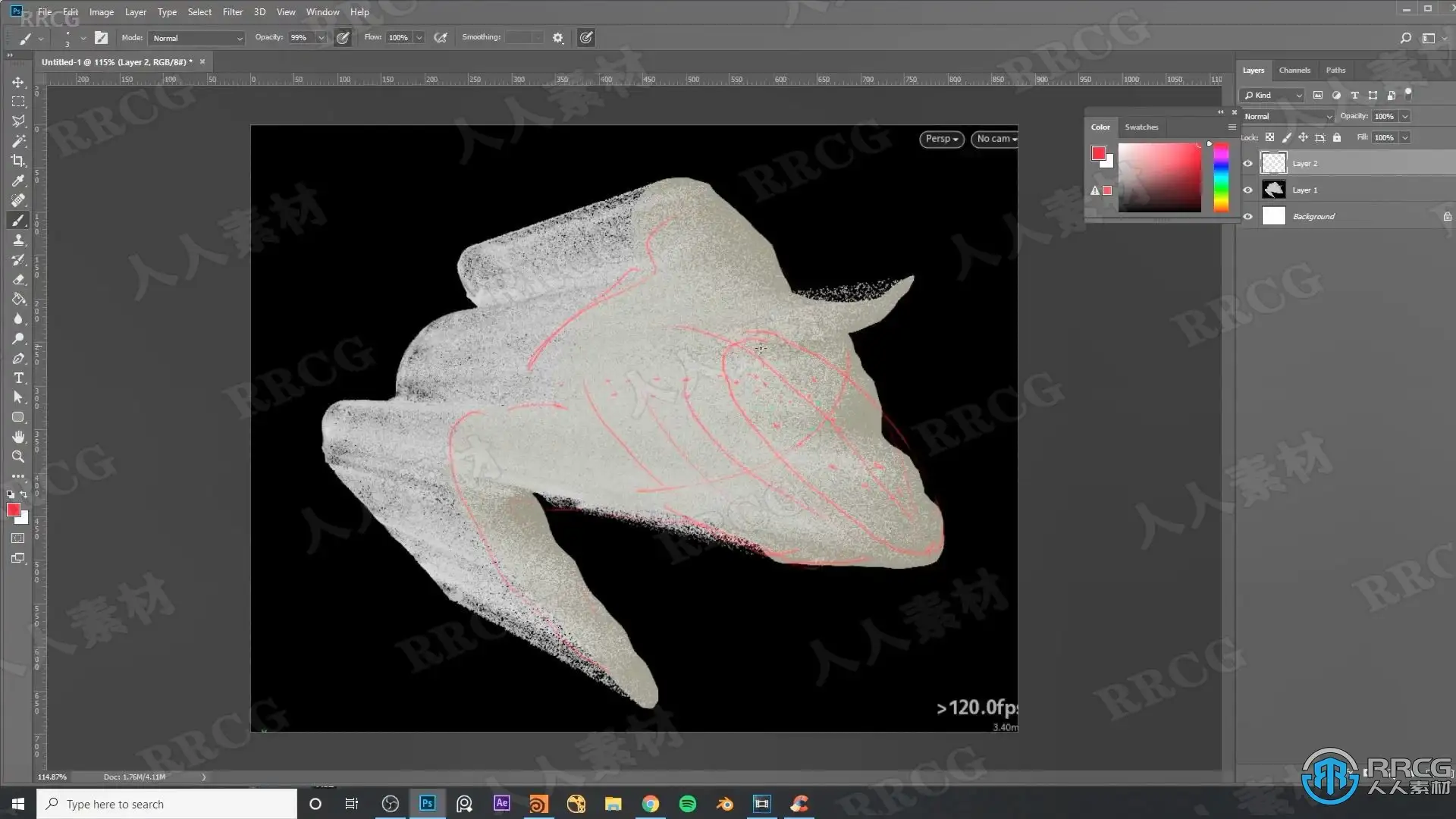
Task: Select the Crop tool
Action: (18, 161)
